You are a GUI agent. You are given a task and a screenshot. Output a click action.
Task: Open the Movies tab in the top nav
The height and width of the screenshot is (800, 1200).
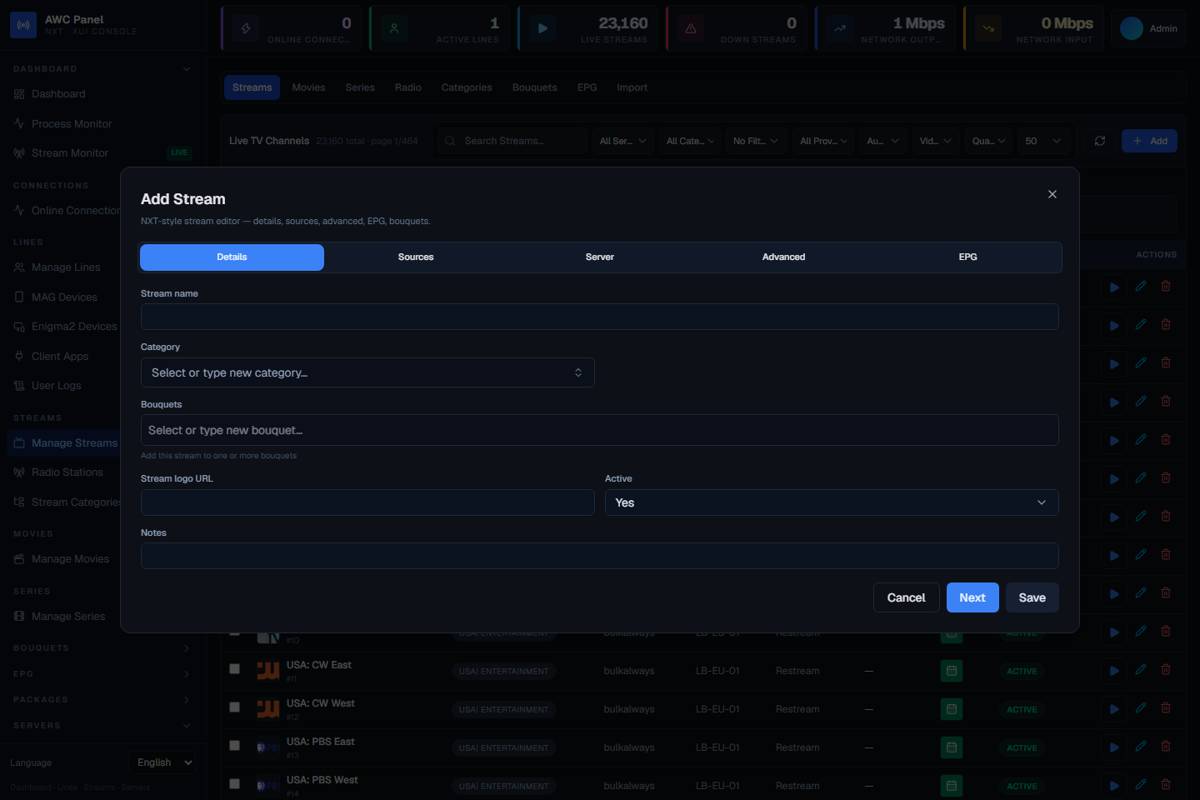(x=308, y=87)
